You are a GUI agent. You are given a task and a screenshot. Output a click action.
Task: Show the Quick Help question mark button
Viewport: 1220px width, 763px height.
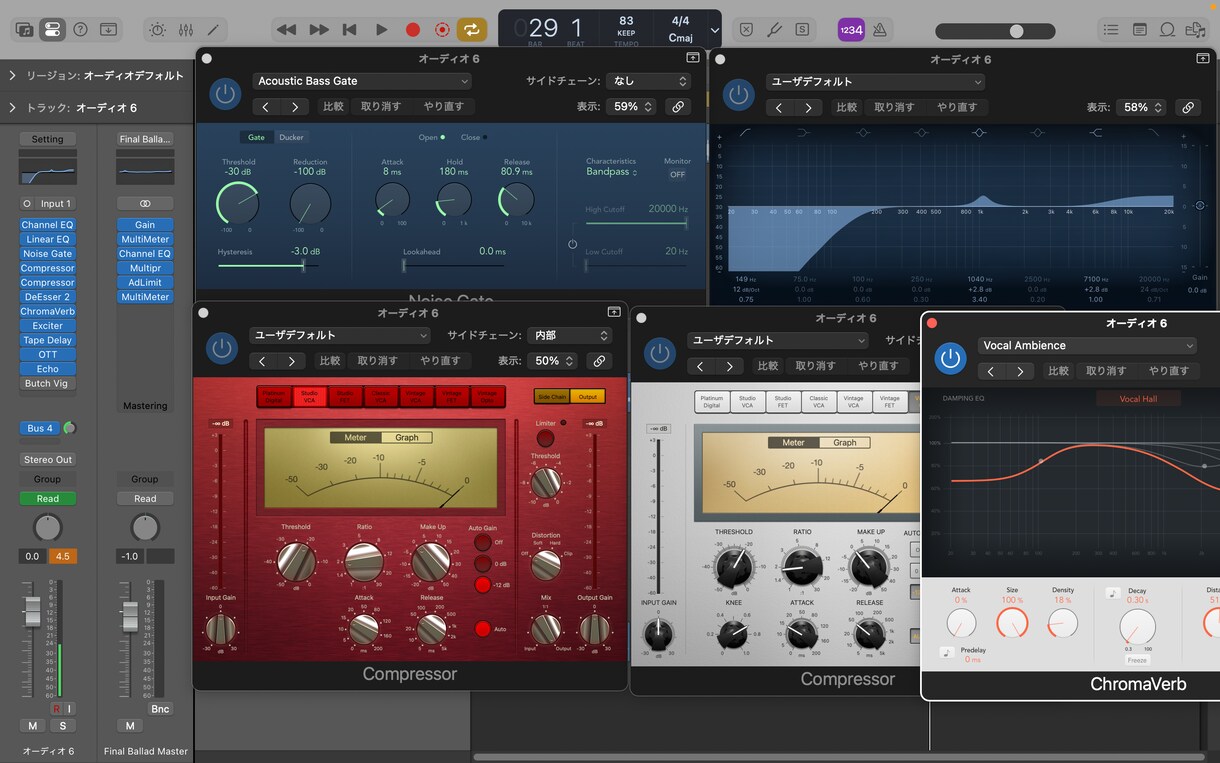(x=81, y=30)
